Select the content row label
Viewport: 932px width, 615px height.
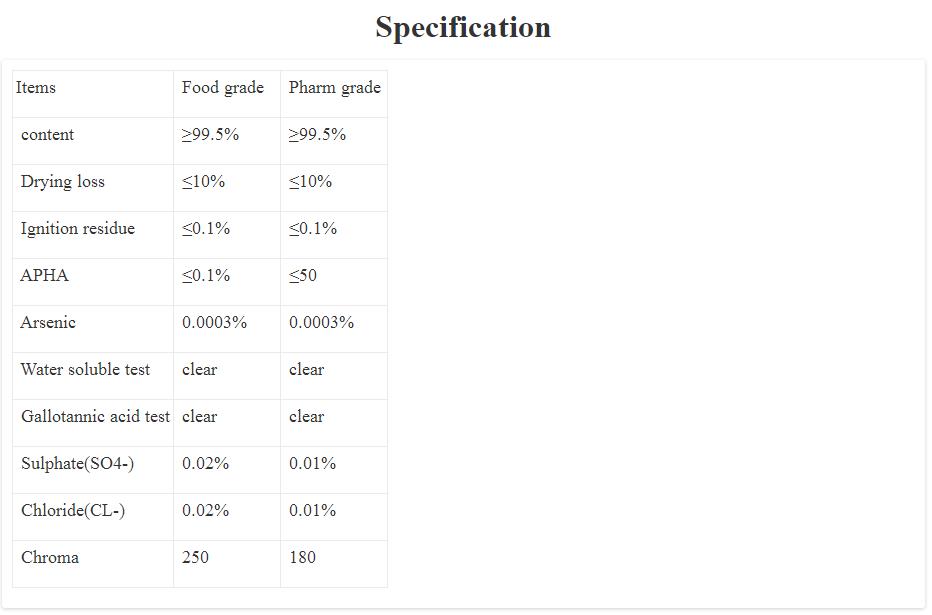point(48,135)
